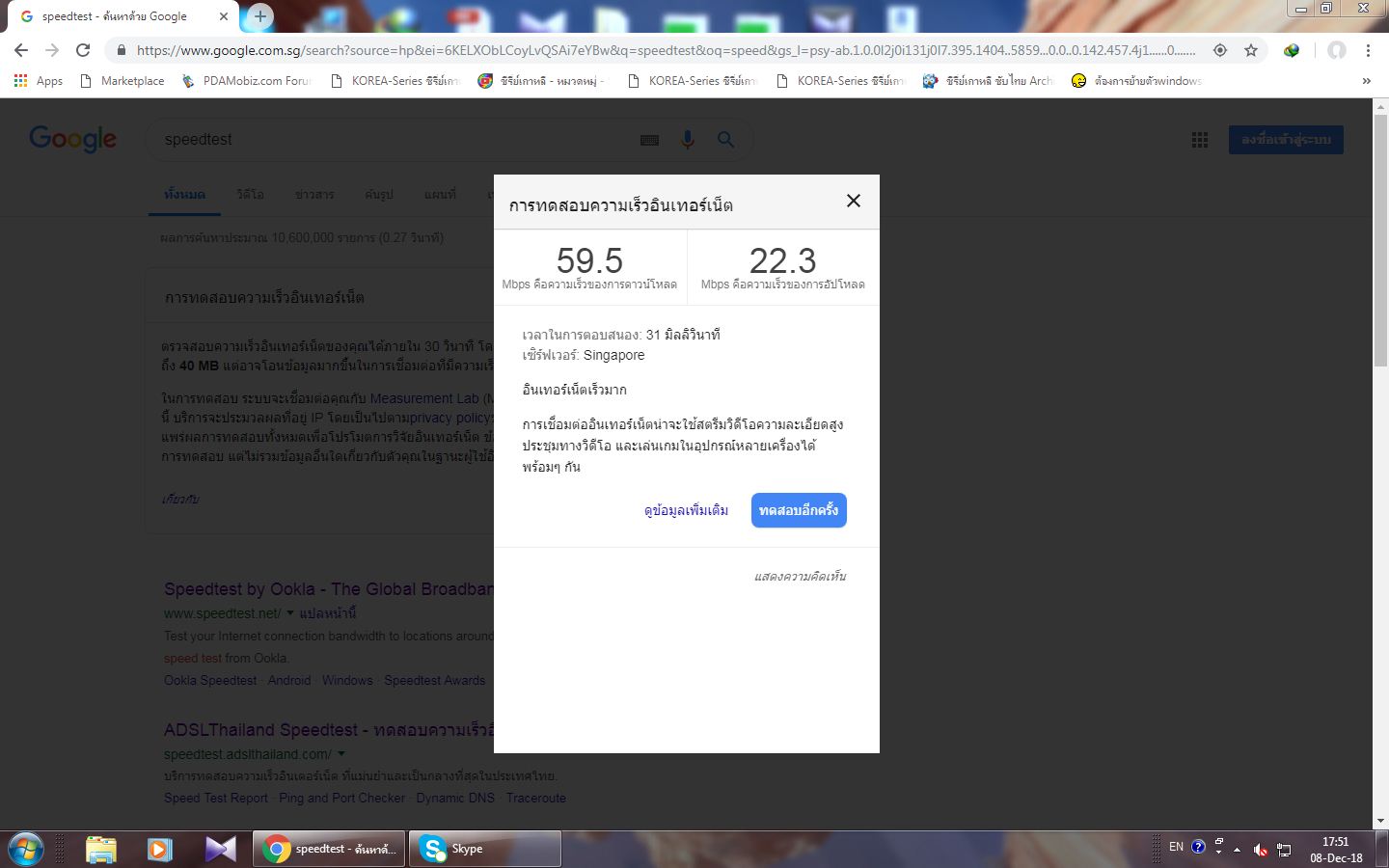This screenshot has height=868, width=1389.
Task: Open the 'ต้องการย้ายตัวwindows' bookmark
Action: point(1137,81)
